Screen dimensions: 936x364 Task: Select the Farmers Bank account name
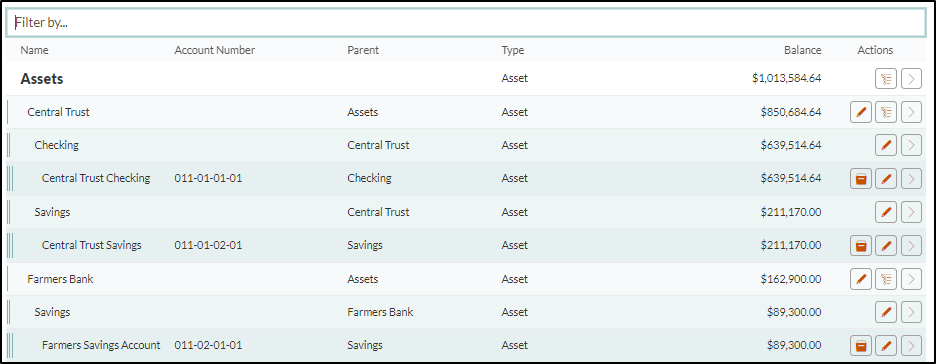60,279
